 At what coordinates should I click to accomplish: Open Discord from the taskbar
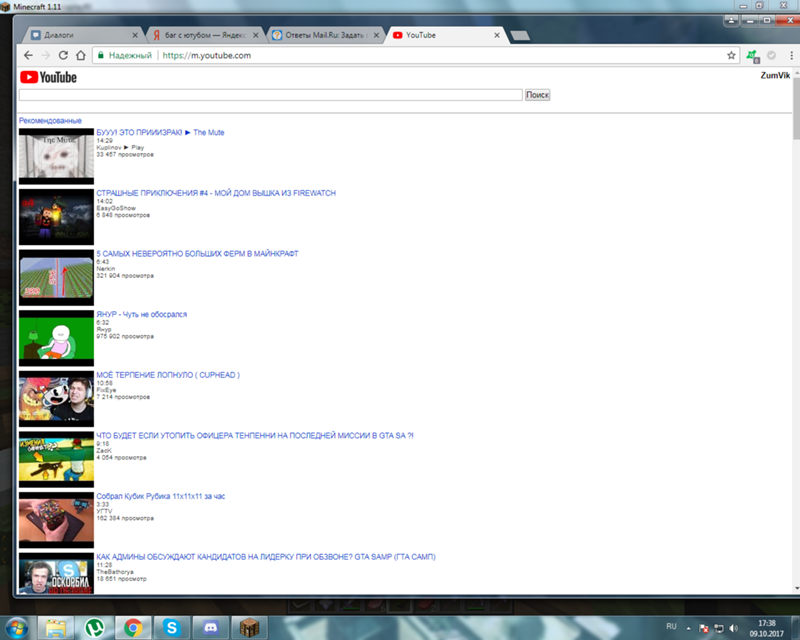coord(210,627)
